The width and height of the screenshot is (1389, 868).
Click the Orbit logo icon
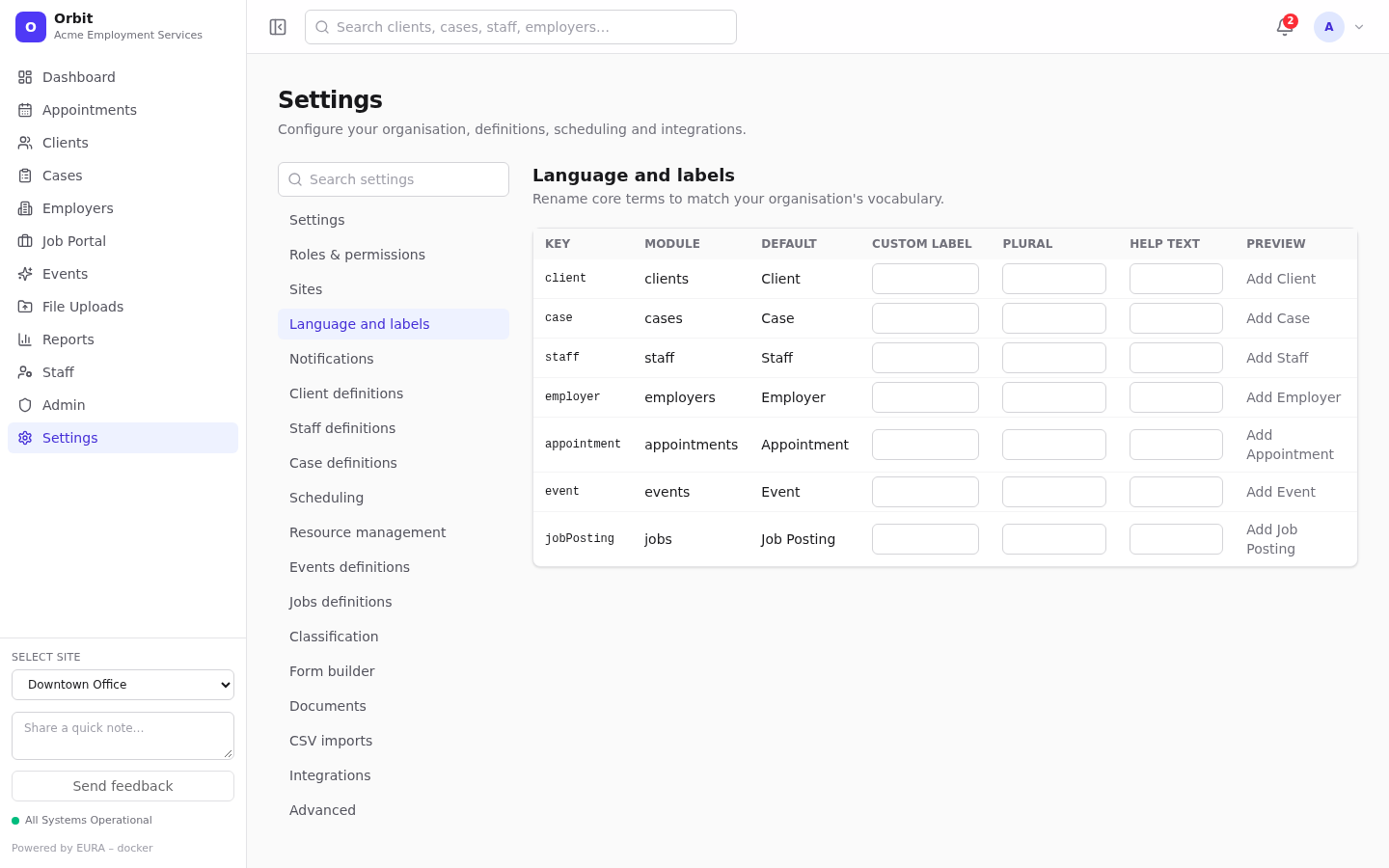coord(31,27)
